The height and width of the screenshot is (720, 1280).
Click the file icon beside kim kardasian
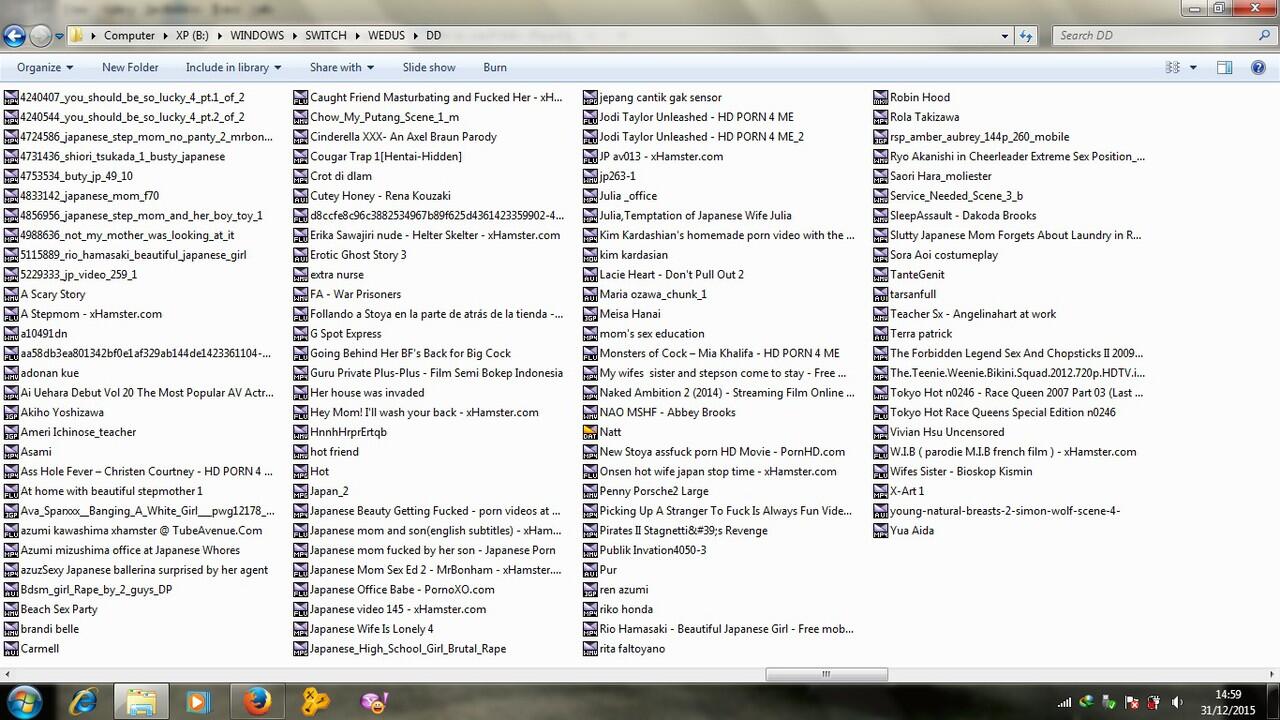point(590,255)
